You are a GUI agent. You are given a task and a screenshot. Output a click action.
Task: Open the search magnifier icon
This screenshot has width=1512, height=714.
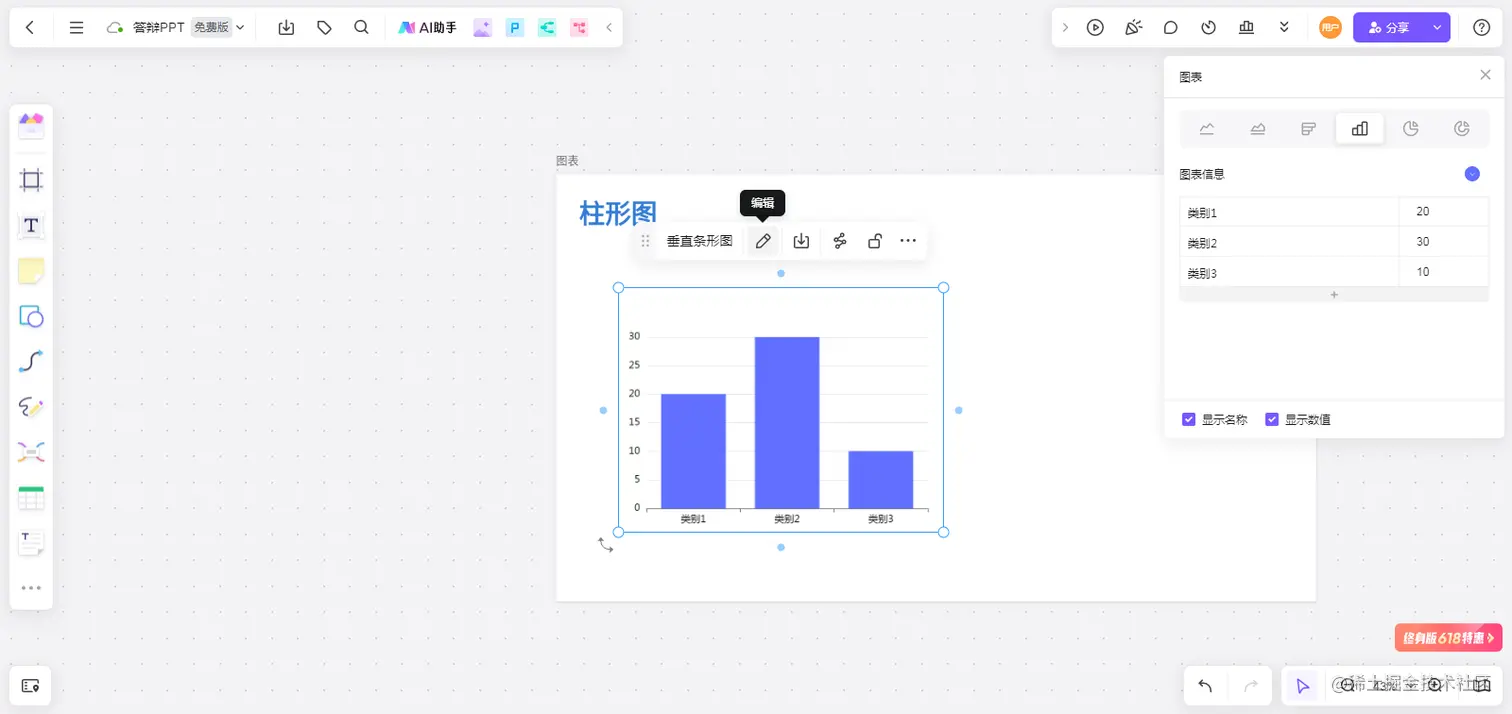[362, 28]
